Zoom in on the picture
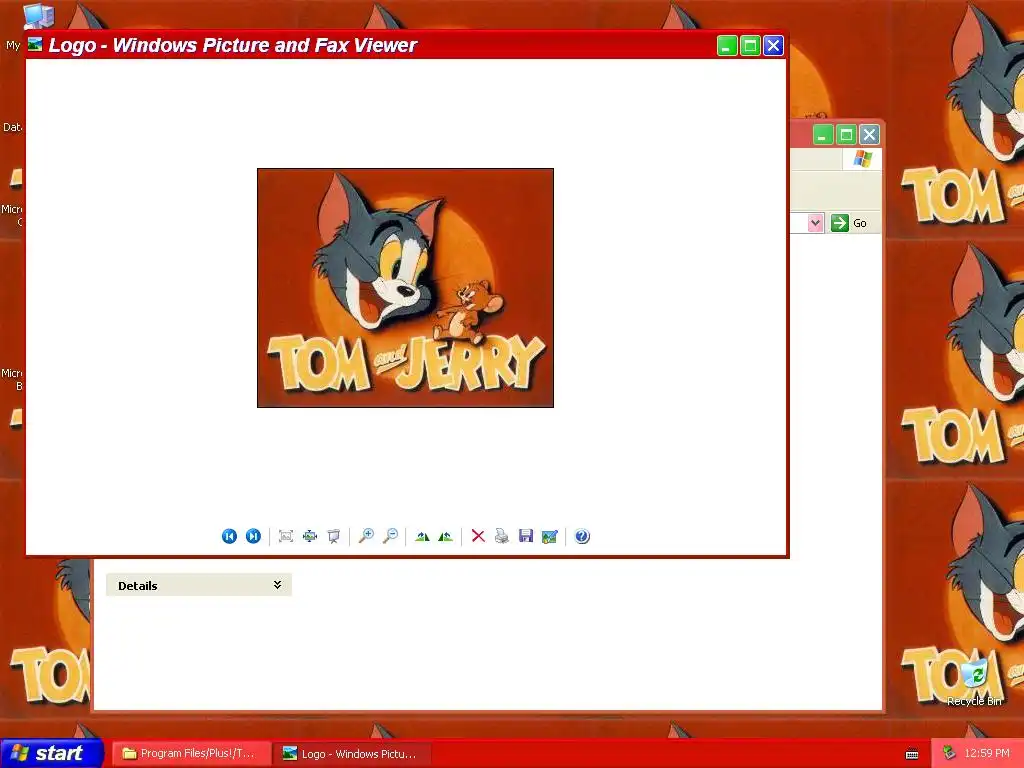Screen dimensions: 1024x768 click(x=366, y=536)
